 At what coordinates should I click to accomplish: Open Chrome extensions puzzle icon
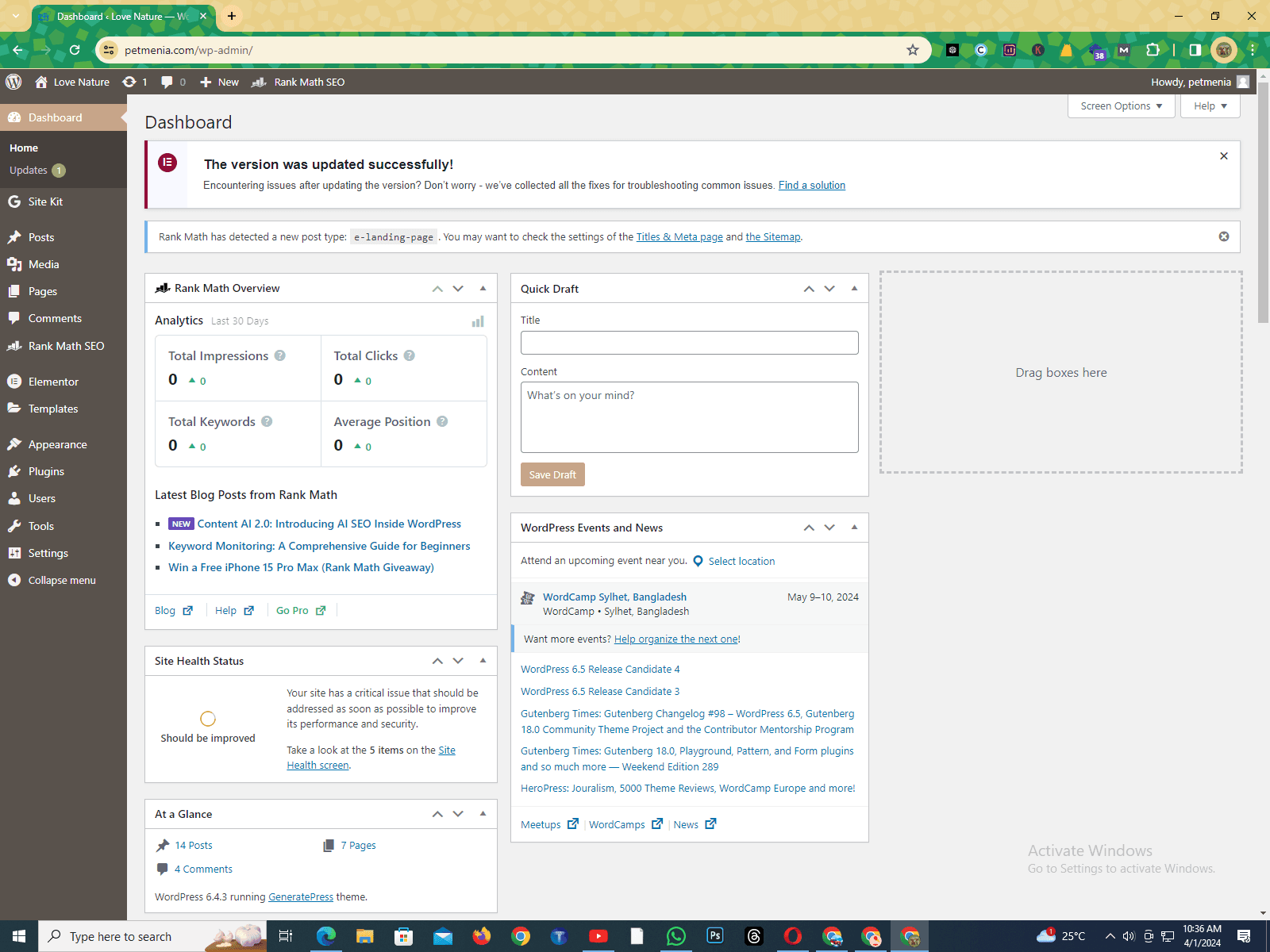[x=1153, y=50]
